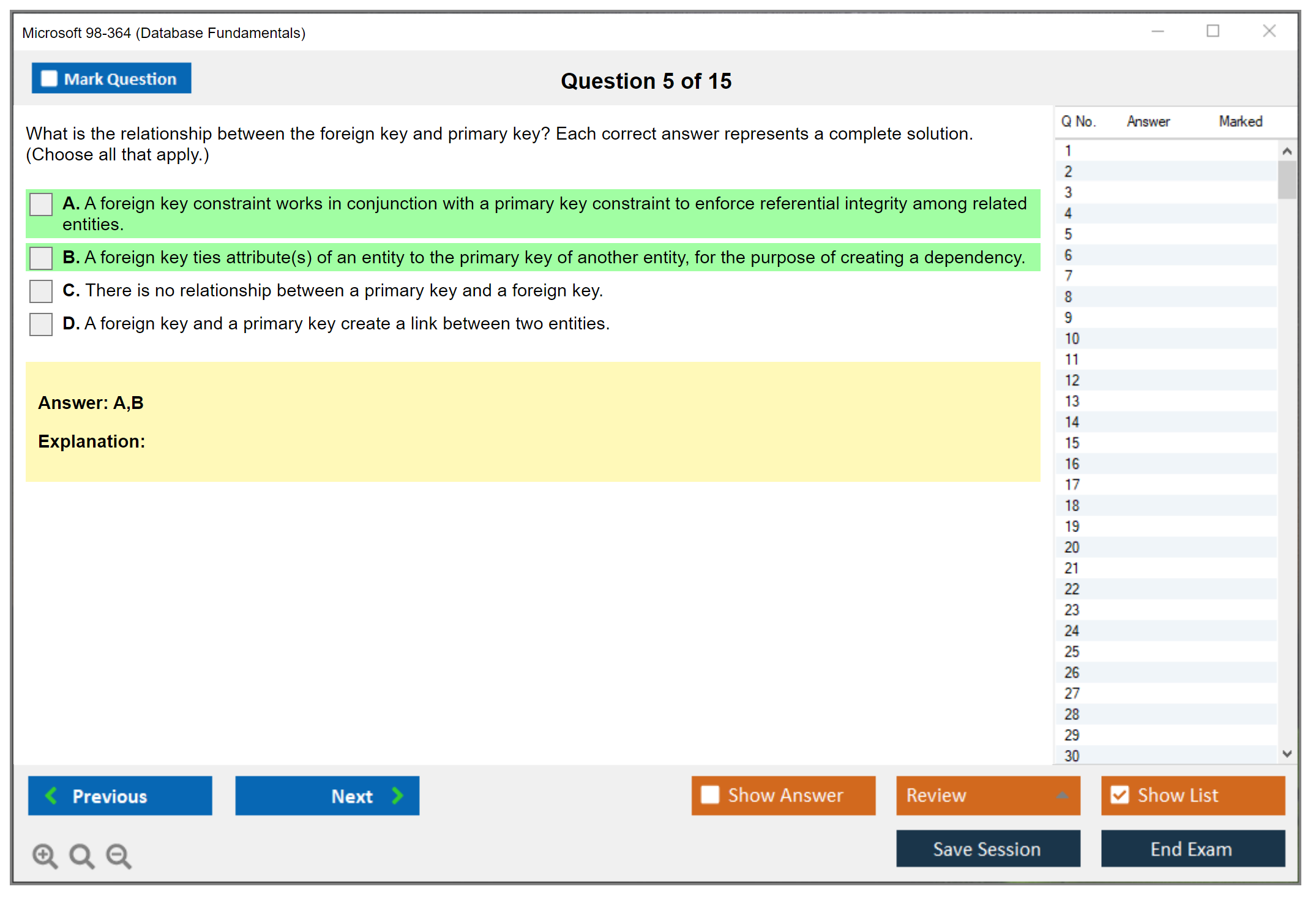Click the End Exam button
The width and height of the screenshot is (1316, 900).
click(1192, 849)
